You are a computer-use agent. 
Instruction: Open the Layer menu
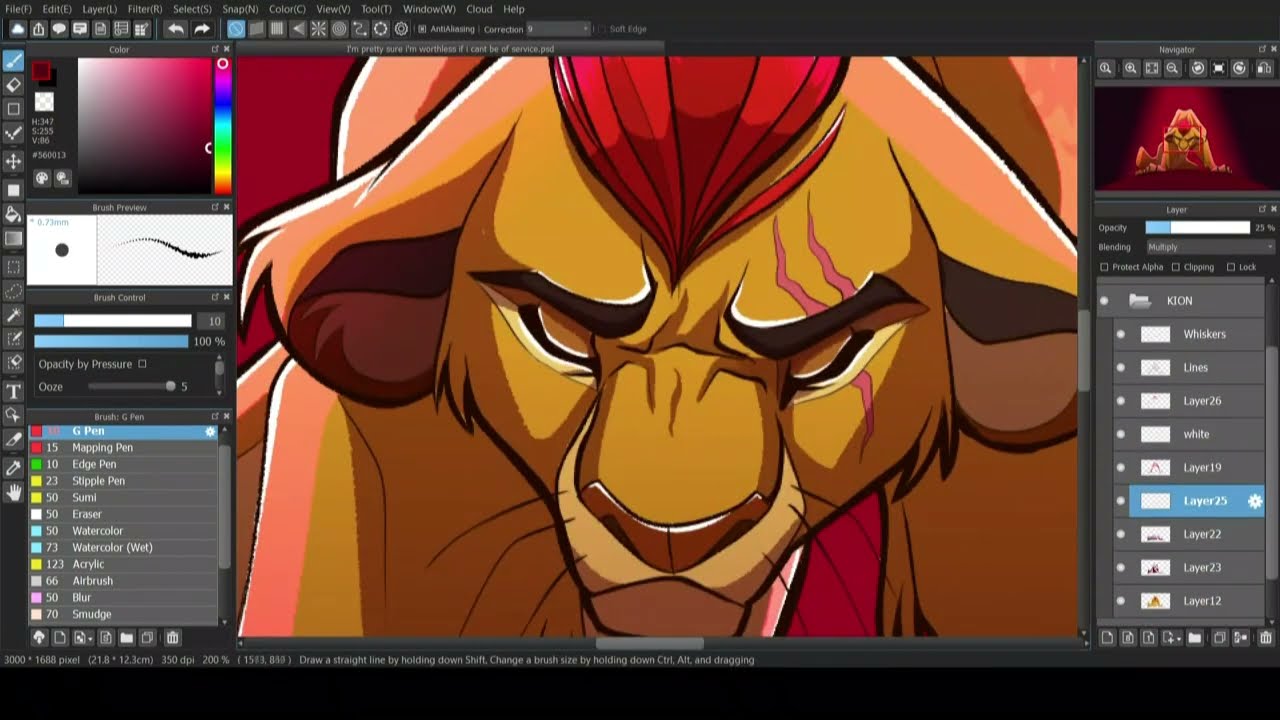(99, 9)
